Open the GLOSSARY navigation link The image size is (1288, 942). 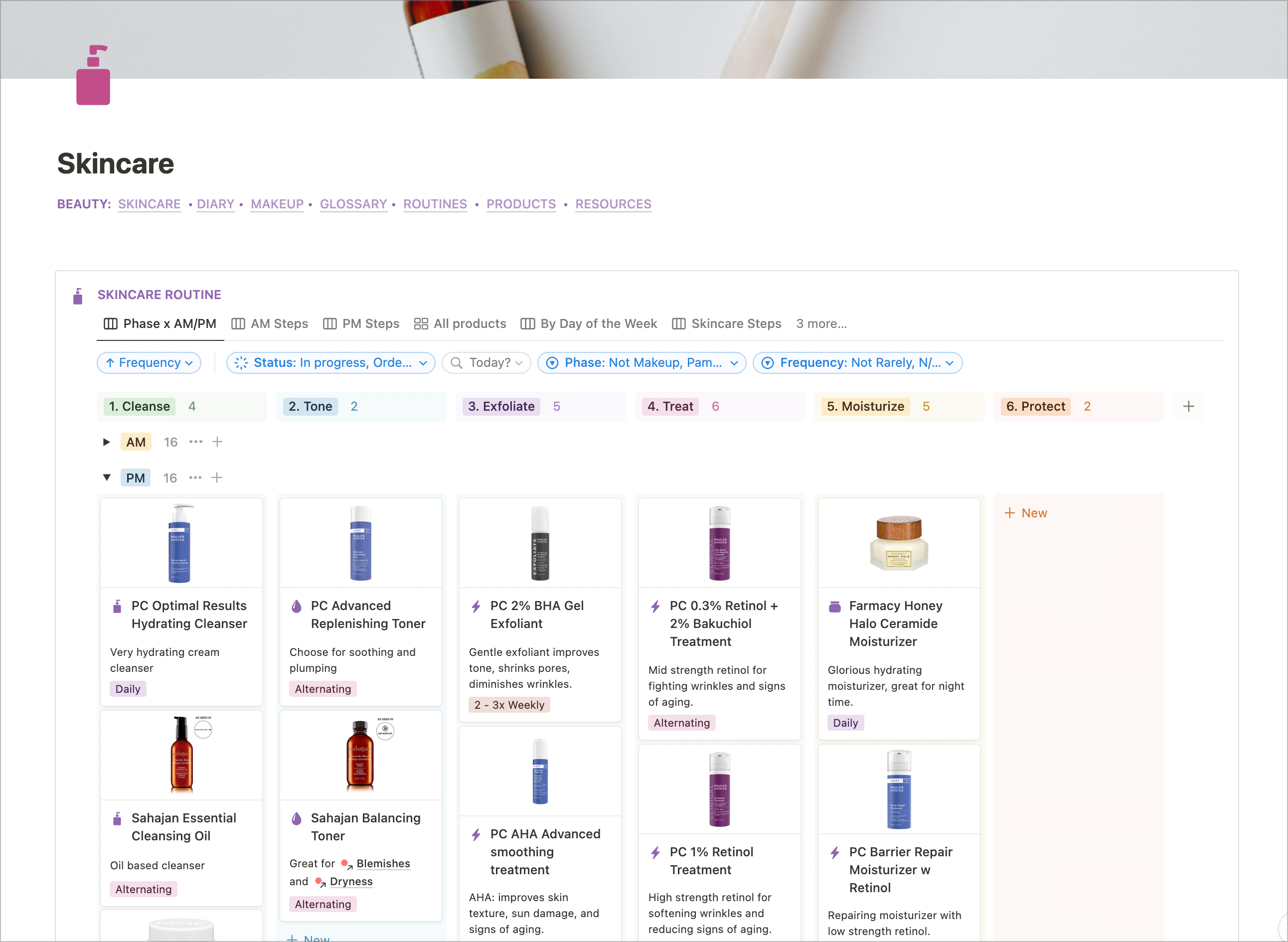pos(353,204)
